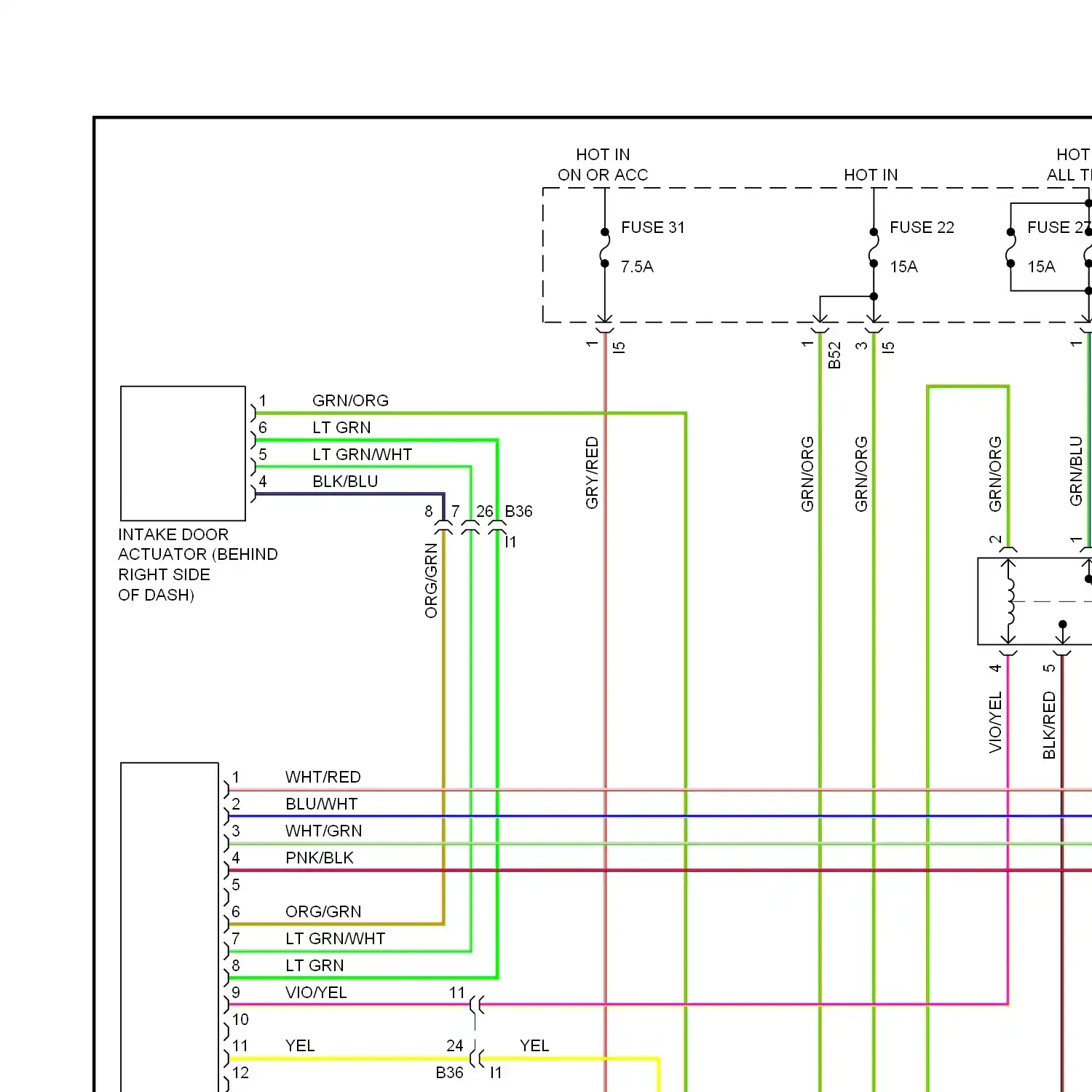Click the B36 label beside pin 26
The image size is (1092, 1092).
point(518,511)
